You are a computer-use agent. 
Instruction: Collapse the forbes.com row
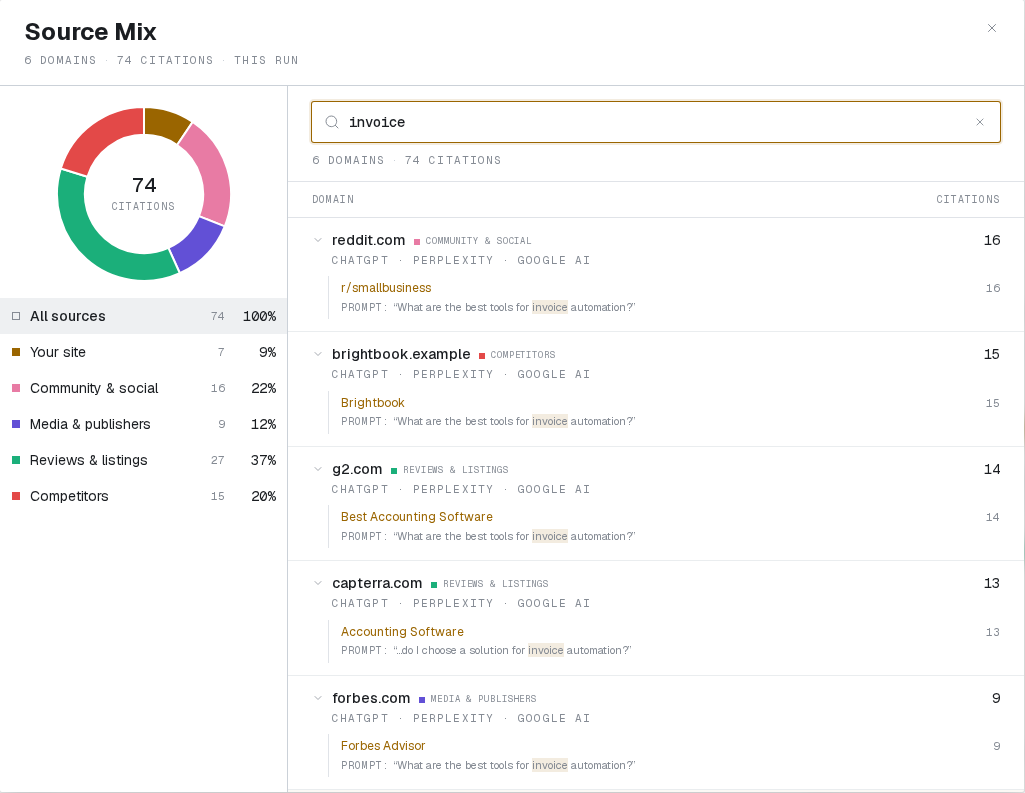coord(318,698)
